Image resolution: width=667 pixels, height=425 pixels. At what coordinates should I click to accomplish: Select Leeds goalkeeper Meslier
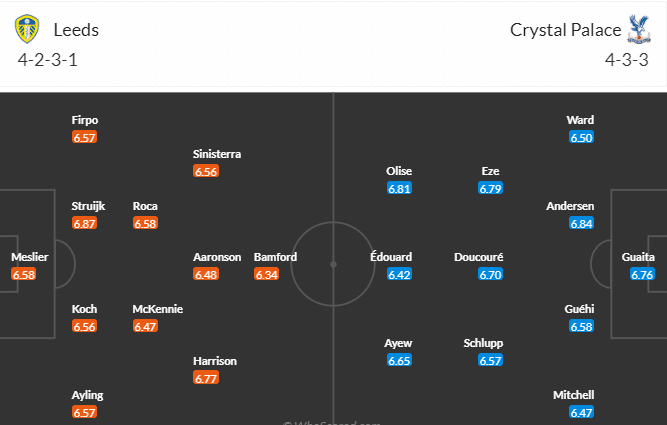coord(29,257)
